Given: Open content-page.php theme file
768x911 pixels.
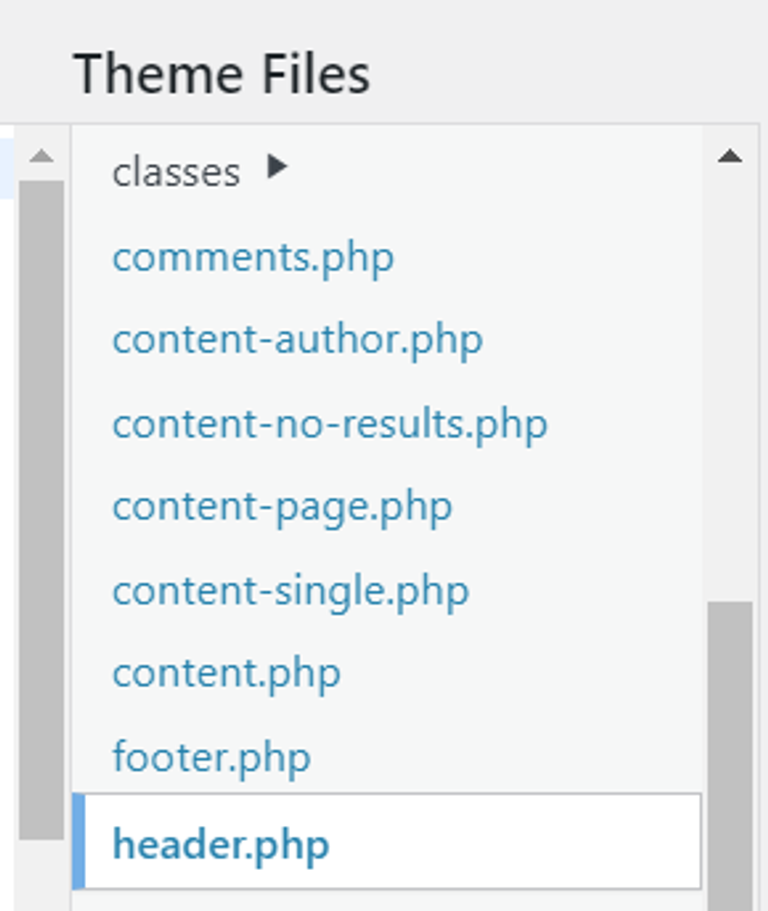Looking at the screenshot, I should pyautogui.click(x=282, y=508).
